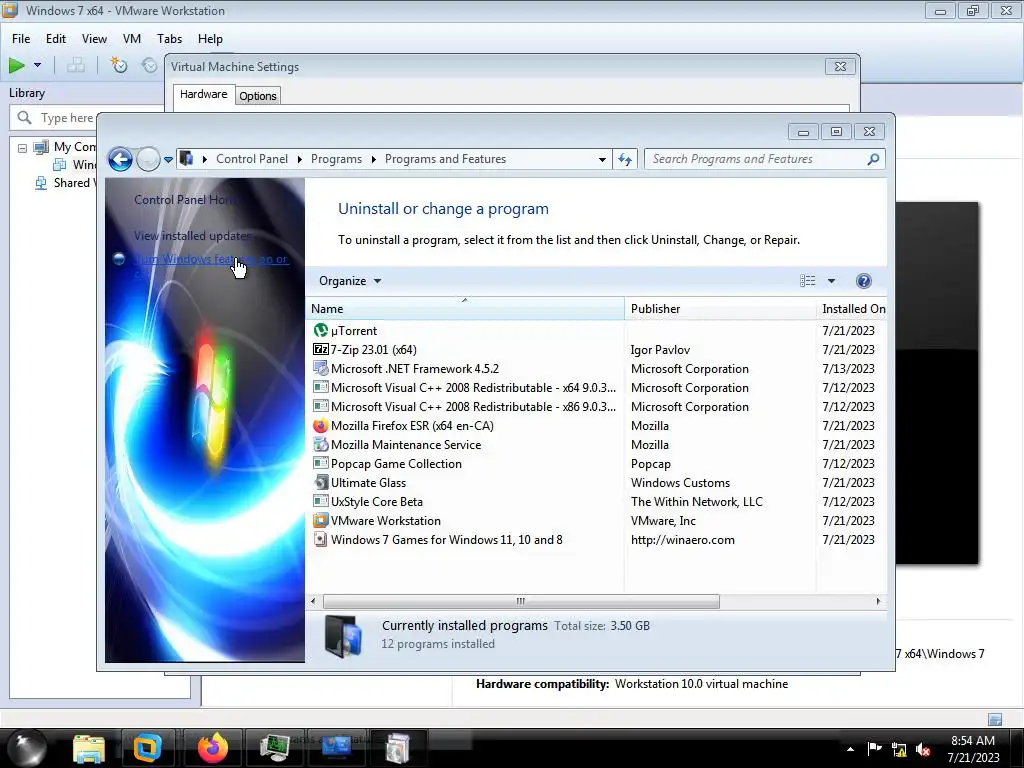
Task: Click the change view icon in Programs and Features
Action: coord(807,281)
